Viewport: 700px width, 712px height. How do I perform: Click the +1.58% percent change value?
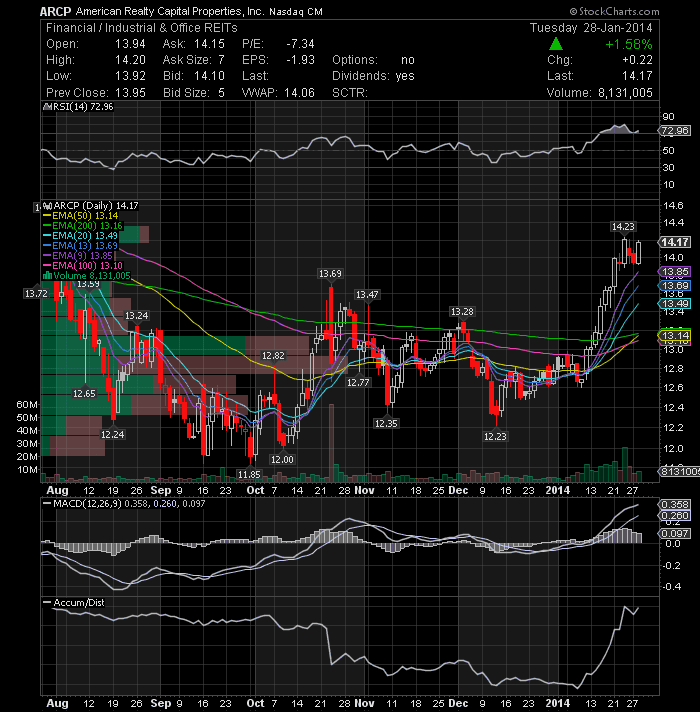point(629,44)
